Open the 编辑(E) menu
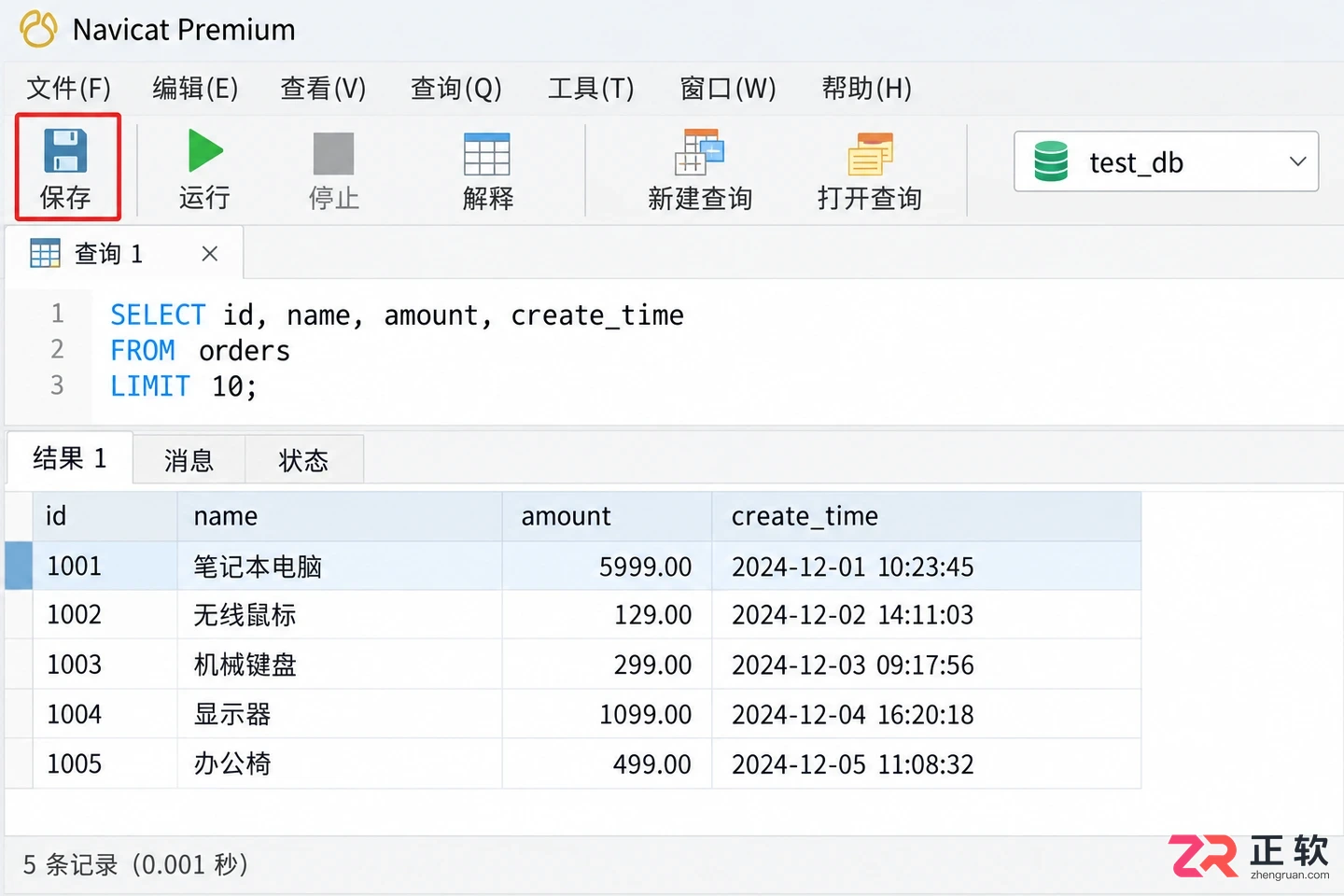 [195, 89]
